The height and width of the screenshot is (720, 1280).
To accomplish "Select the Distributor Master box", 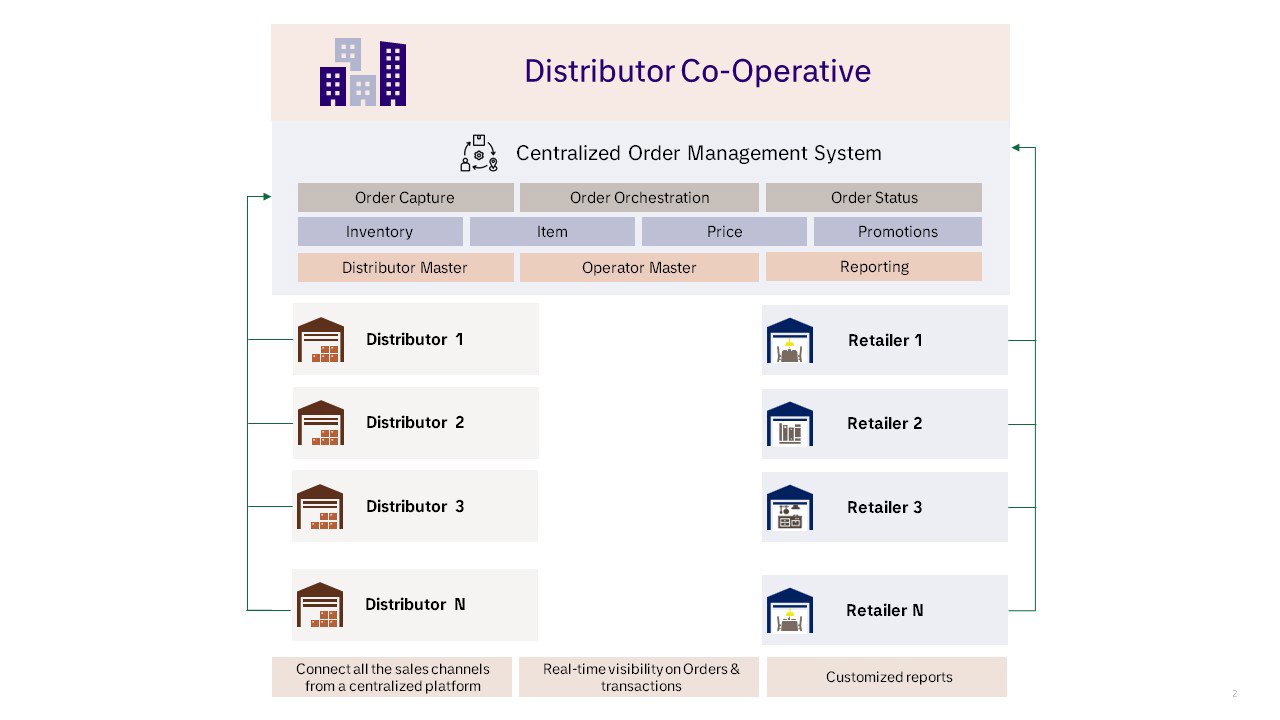I will pyautogui.click(x=405, y=267).
